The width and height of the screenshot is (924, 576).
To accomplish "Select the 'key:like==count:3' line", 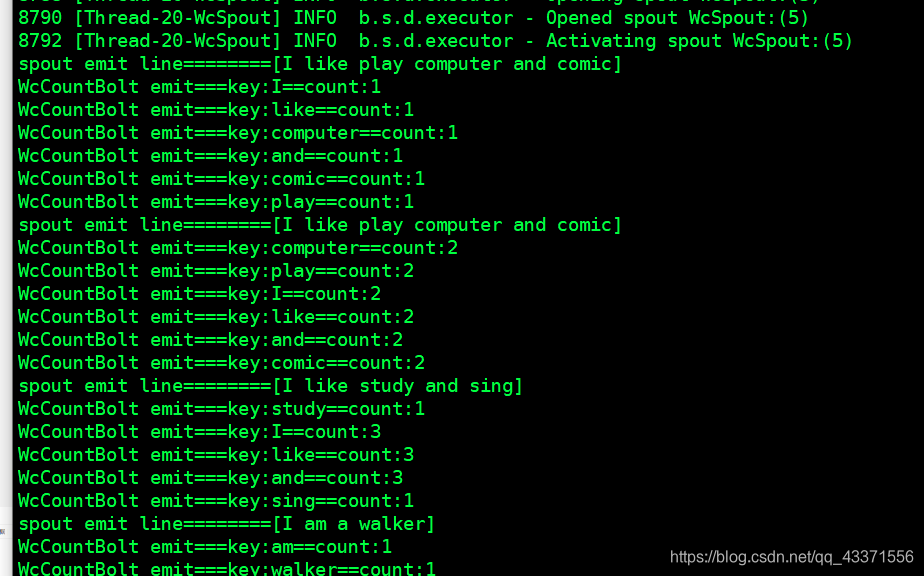I will (x=216, y=455).
